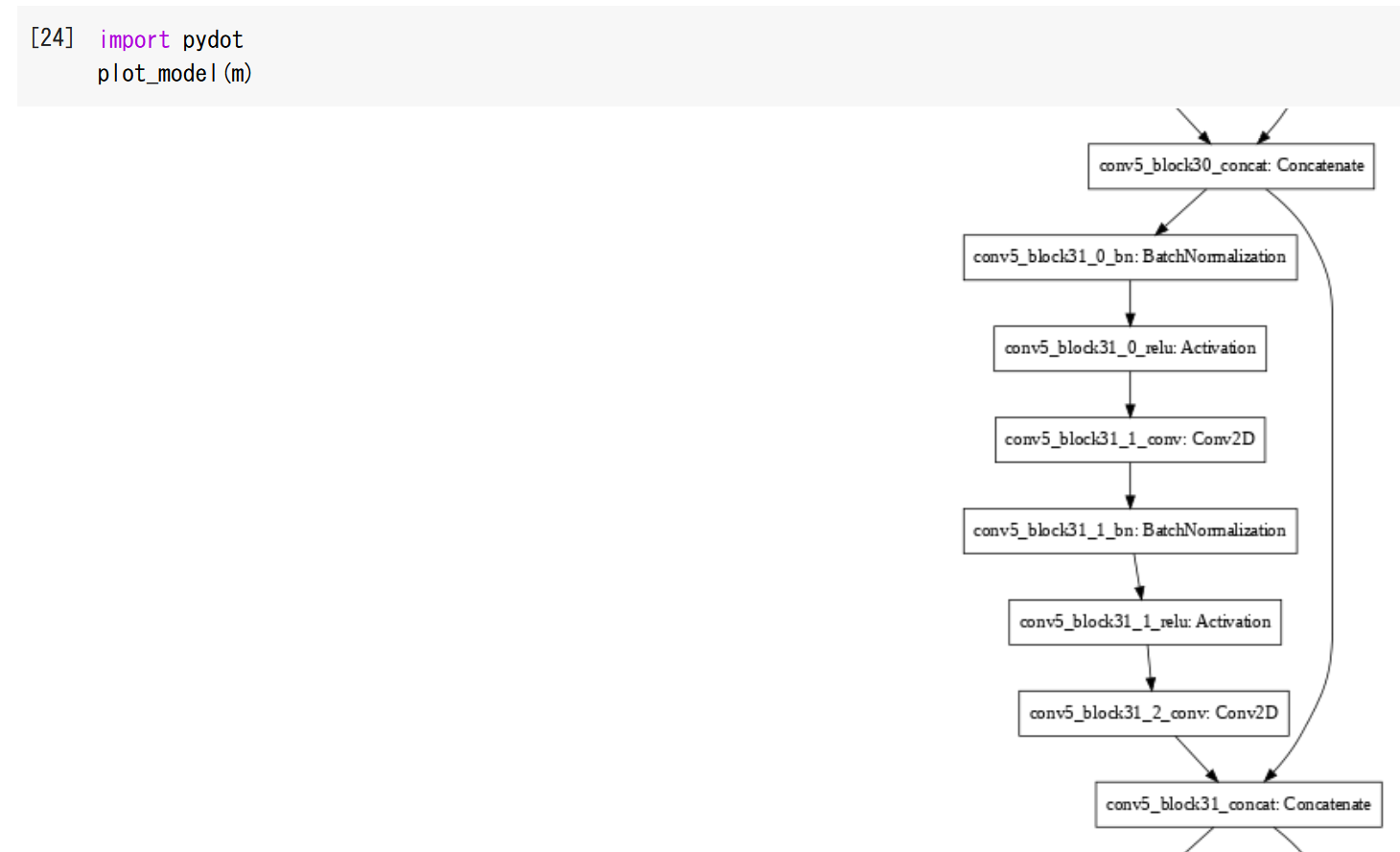Click the import keyword in the code cell
Viewport: 1400px width, 852px height.
pos(134,39)
